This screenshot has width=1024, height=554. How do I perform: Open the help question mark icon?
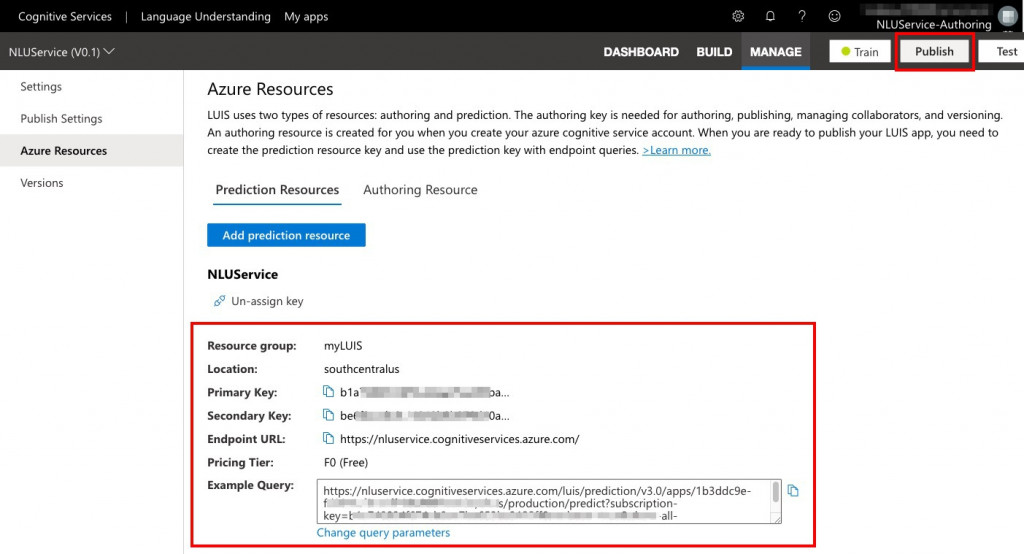802,16
